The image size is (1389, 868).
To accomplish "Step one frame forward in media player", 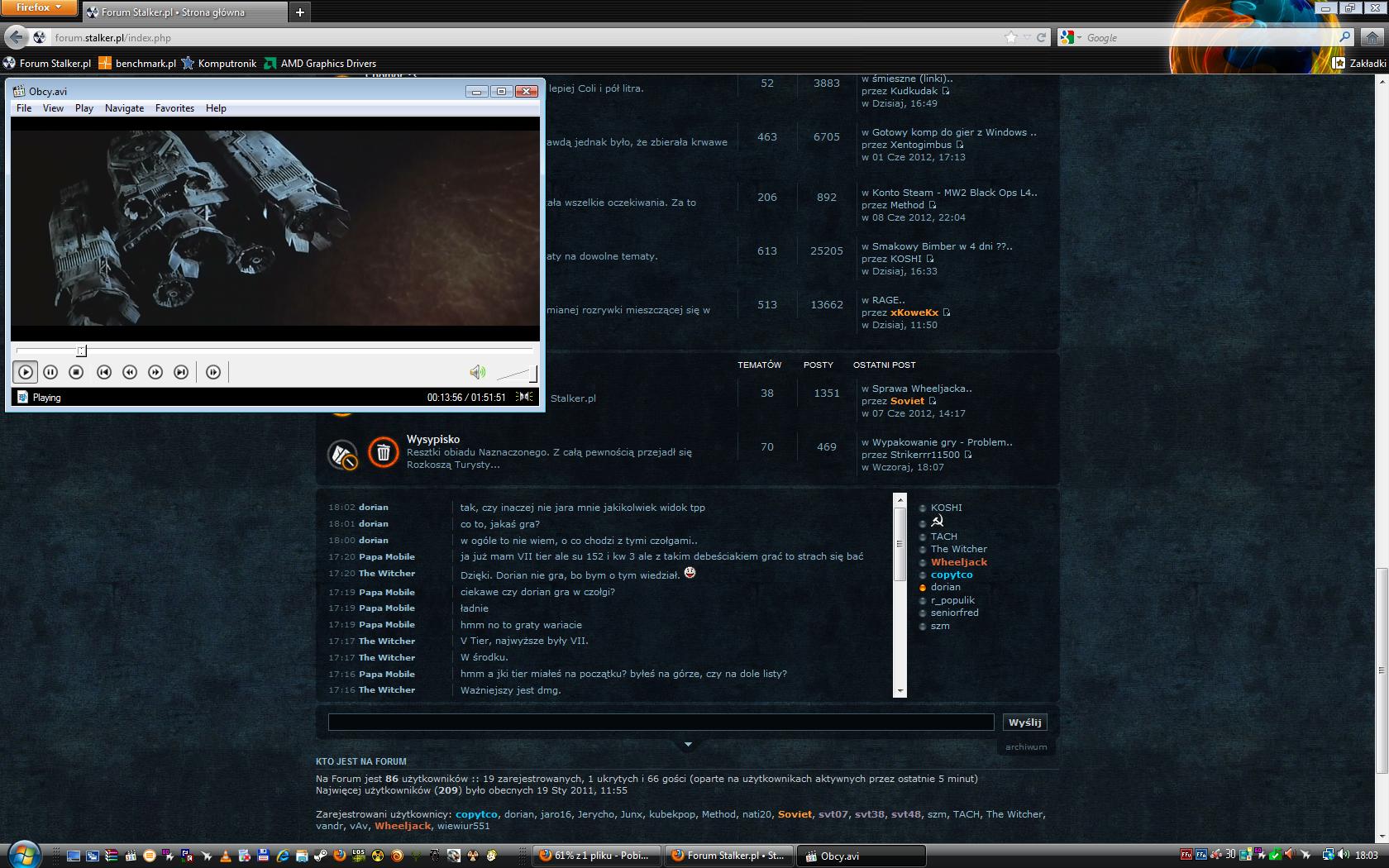I will (x=213, y=372).
